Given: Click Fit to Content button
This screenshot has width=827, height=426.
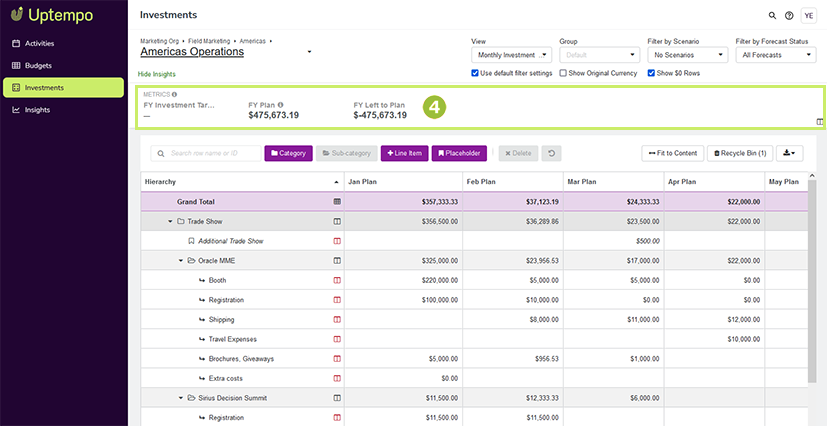Looking at the screenshot, I should (672, 153).
